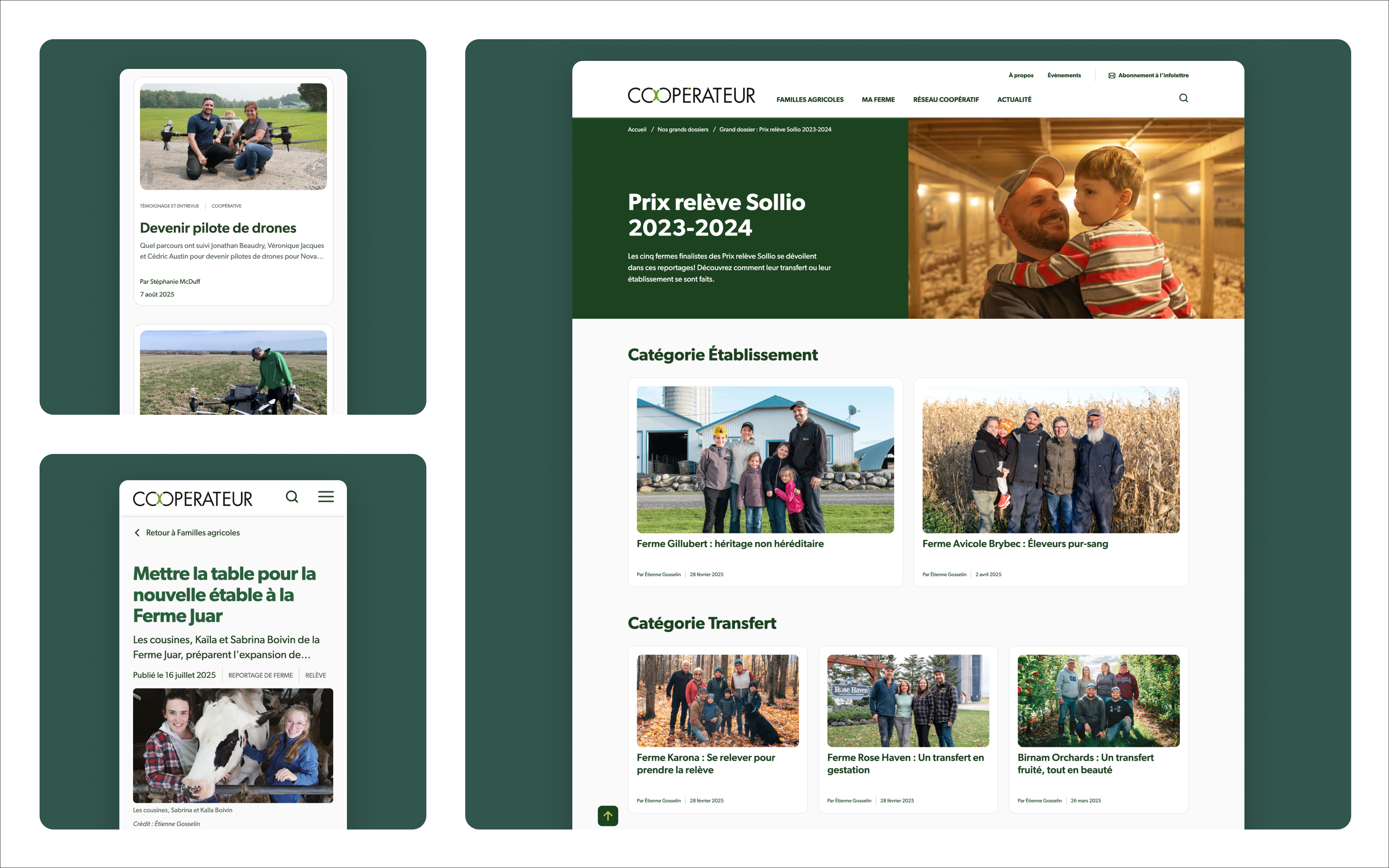
Task: Click the mobile Cooperateur logo
Action: click(x=192, y=499)
